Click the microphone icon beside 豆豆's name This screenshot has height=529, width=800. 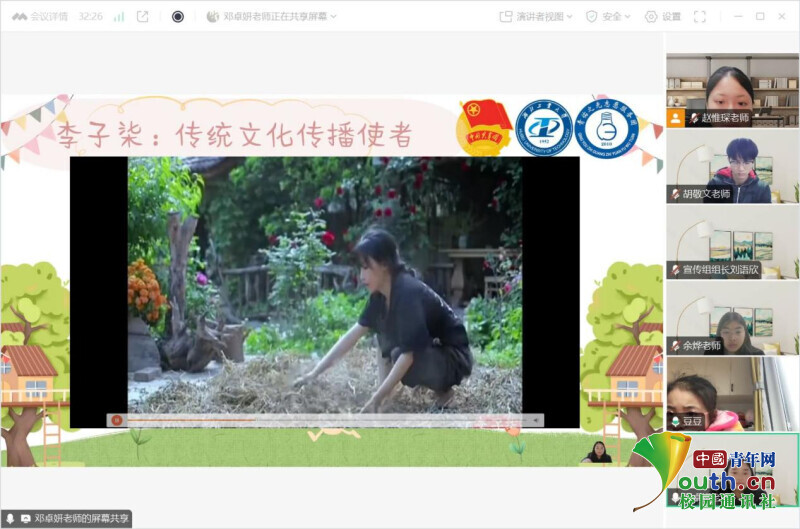click(675, 422)
